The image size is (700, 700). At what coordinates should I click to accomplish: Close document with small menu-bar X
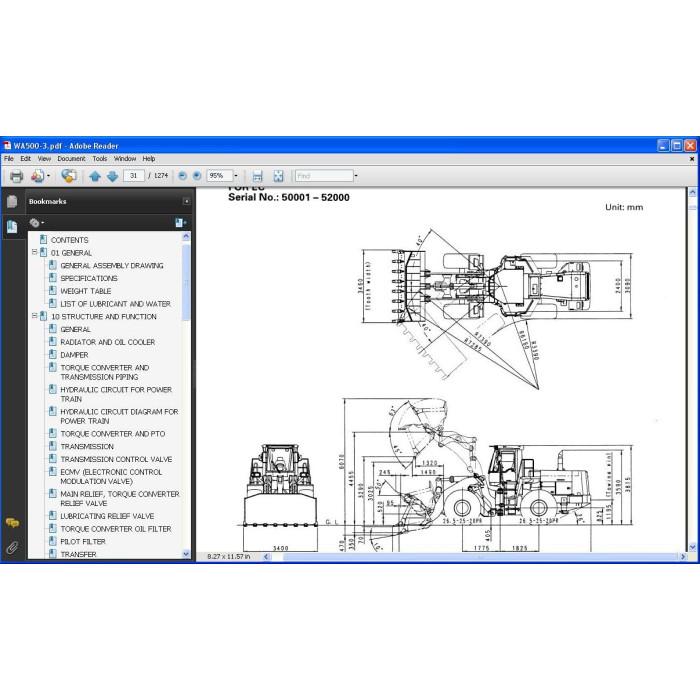click(x=692, y=158)
